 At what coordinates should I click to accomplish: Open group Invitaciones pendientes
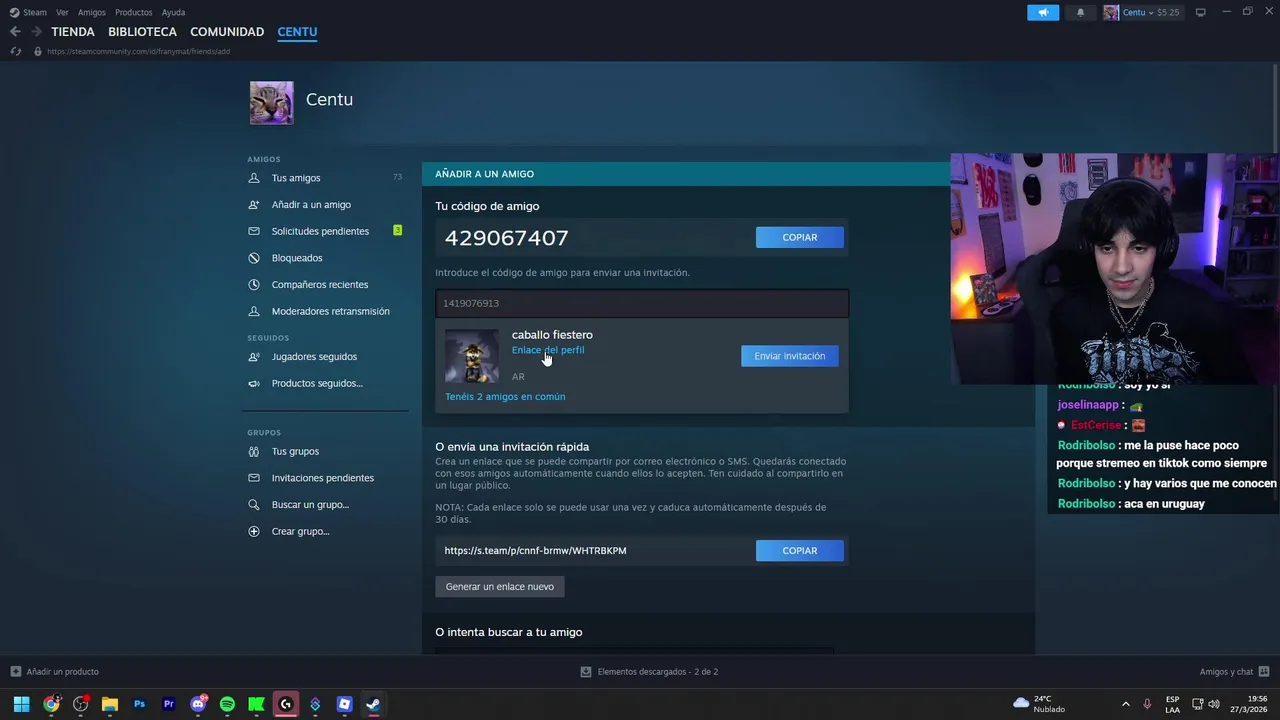pos(325,478)
